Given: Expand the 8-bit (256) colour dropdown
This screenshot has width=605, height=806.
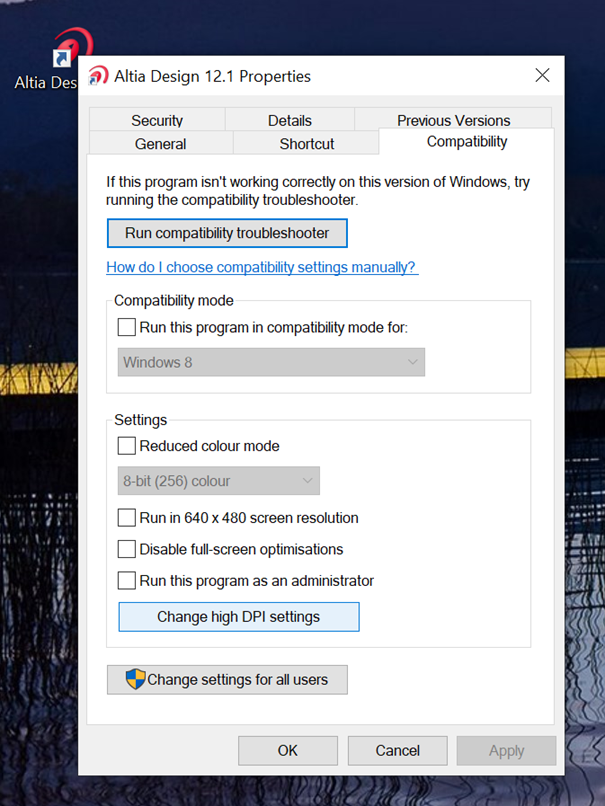Looking at the screenshot, I should pos(218,481).
